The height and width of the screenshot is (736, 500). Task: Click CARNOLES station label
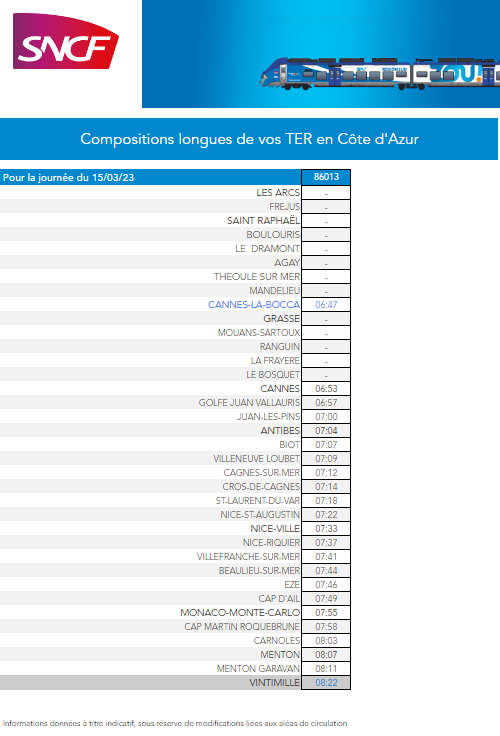click(x=277, y=641)
